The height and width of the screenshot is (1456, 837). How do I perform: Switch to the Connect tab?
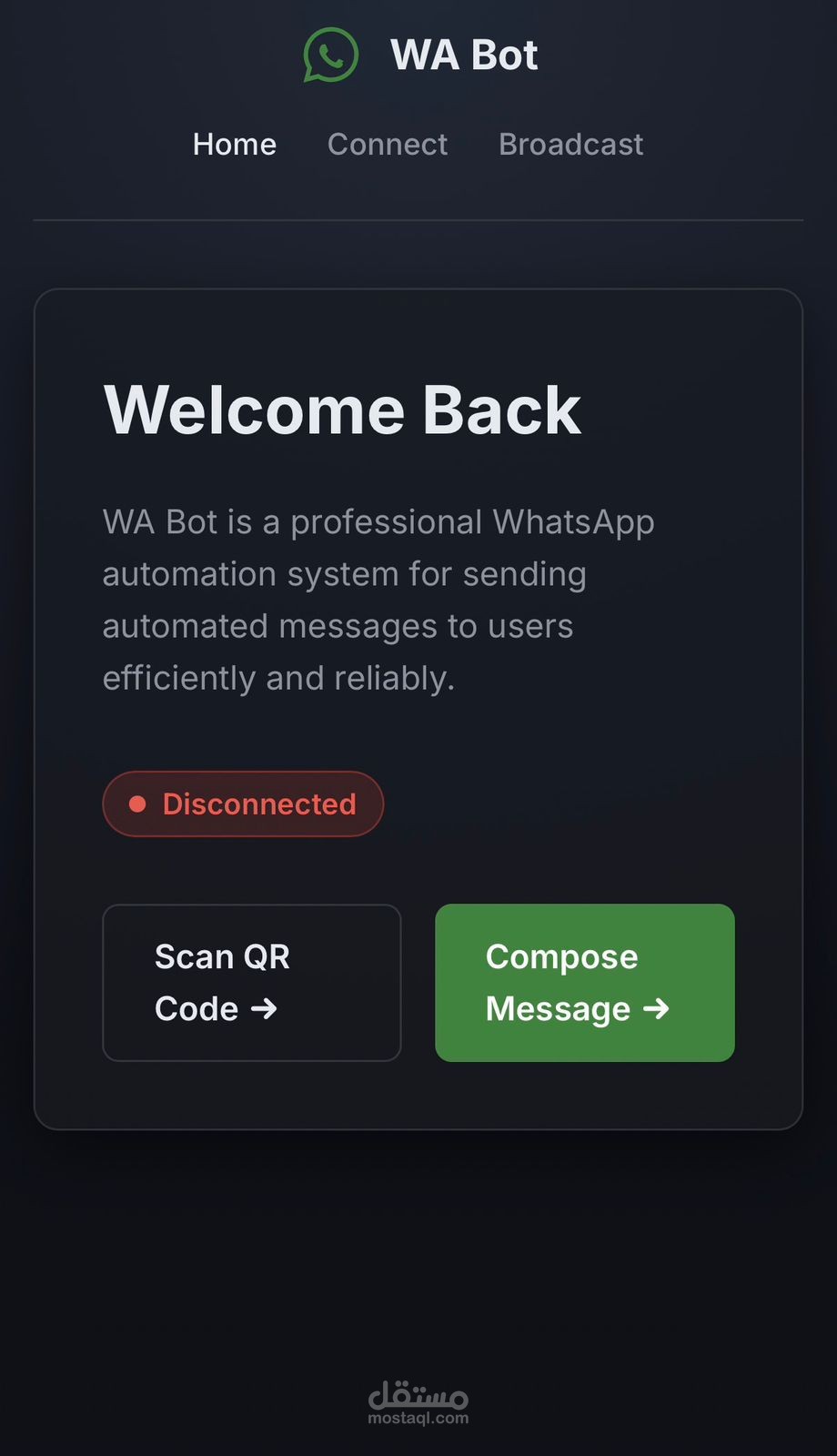point(388,144)
